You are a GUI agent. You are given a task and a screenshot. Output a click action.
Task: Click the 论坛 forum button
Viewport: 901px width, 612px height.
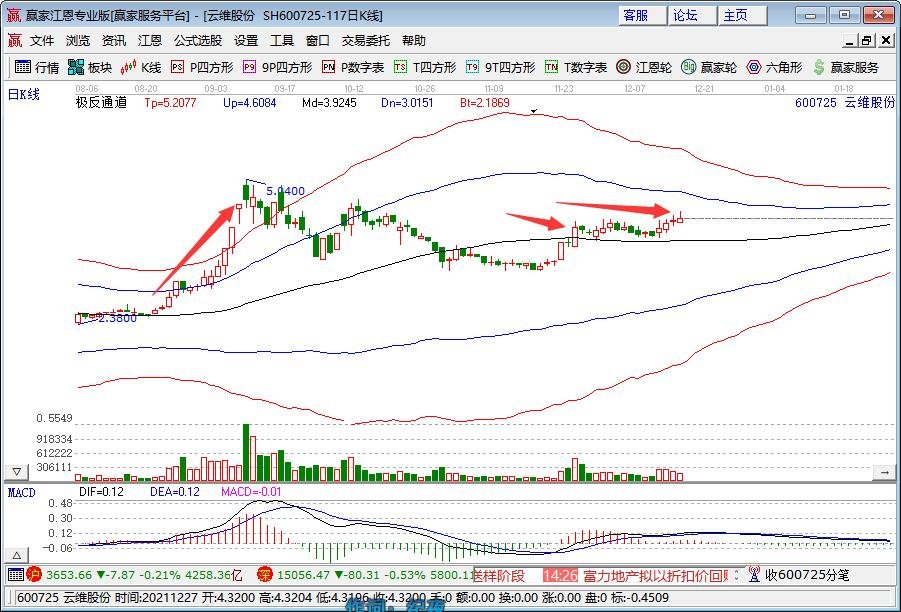tap(686, 15)
